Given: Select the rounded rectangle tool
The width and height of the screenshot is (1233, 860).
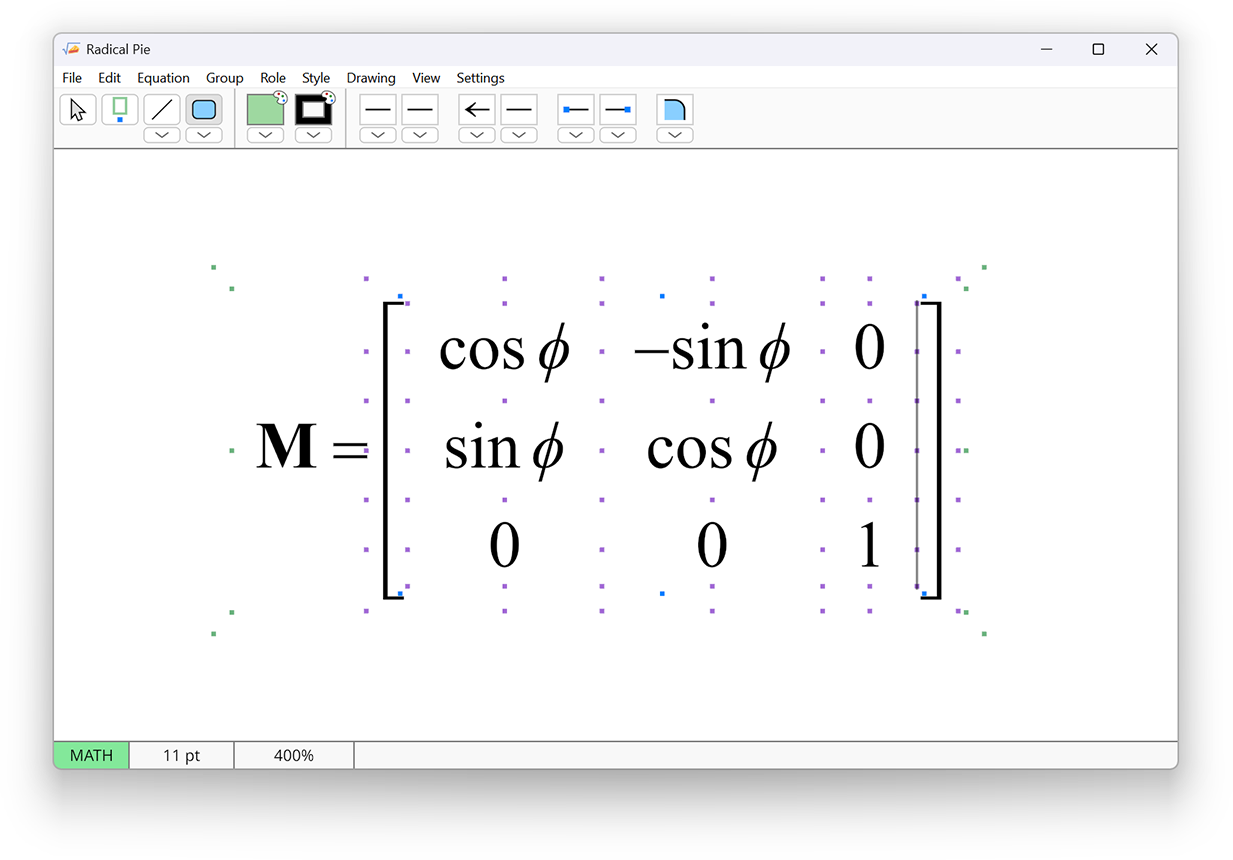Looking at the screenshot, I should tap(203, 109).
